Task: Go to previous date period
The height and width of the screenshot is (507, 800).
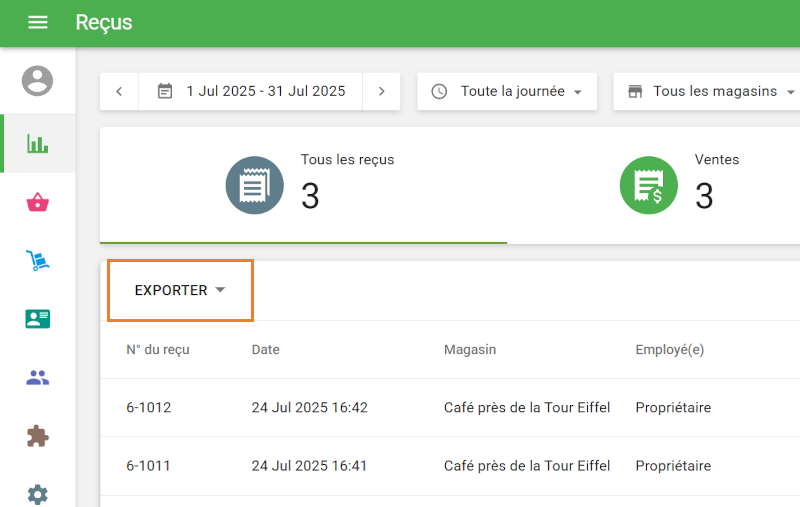Action: [x=119, y=91]
